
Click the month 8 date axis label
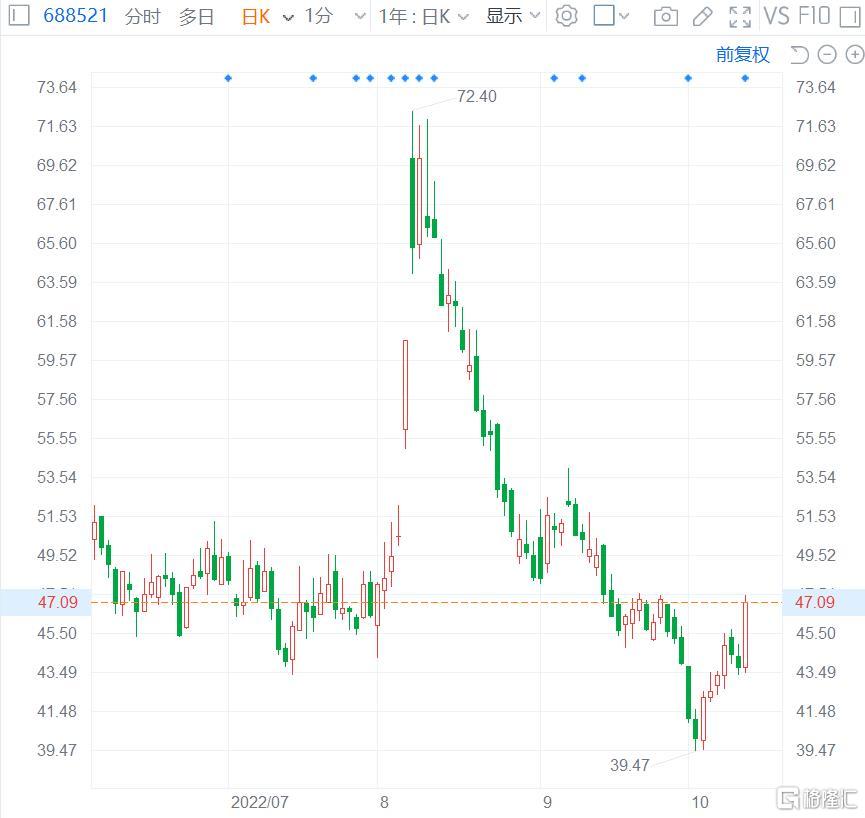tap(384, 802)
